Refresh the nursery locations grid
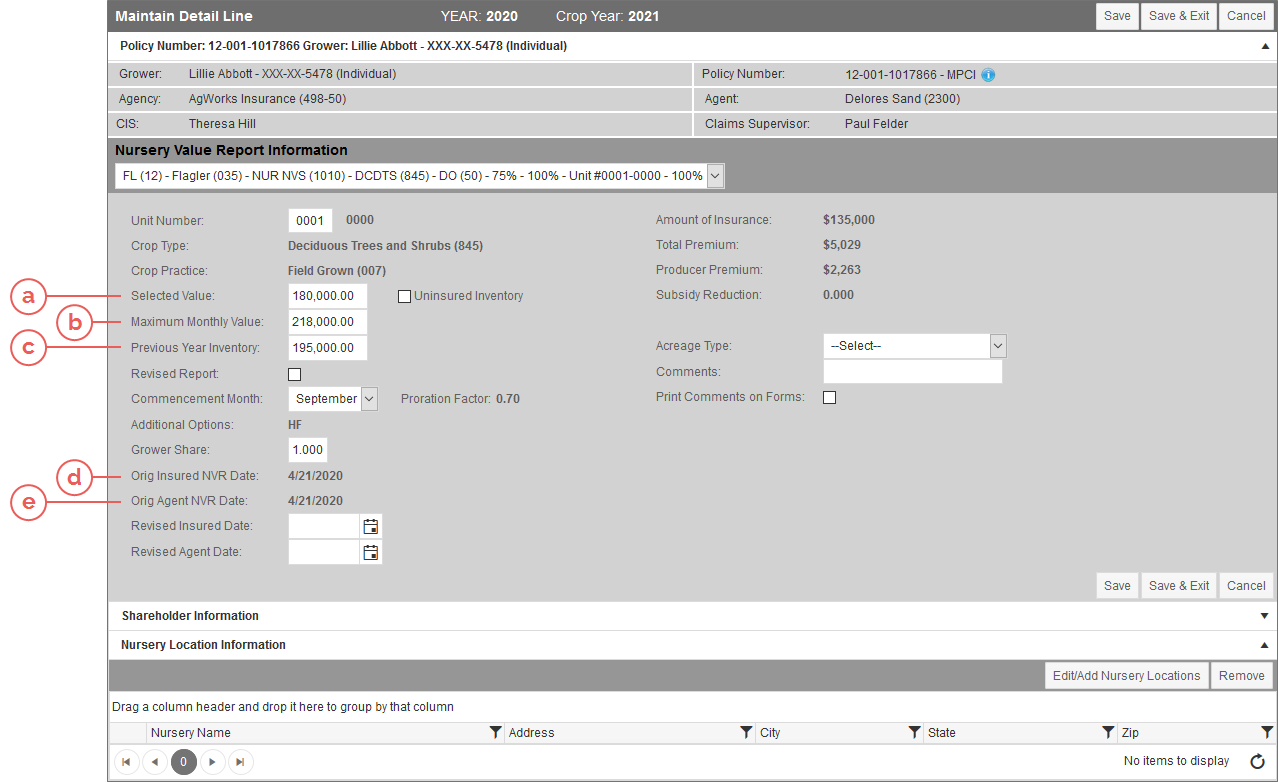Image resolution: width=1278 pixels, height=782 pixels. click(x=1258, y=762)
